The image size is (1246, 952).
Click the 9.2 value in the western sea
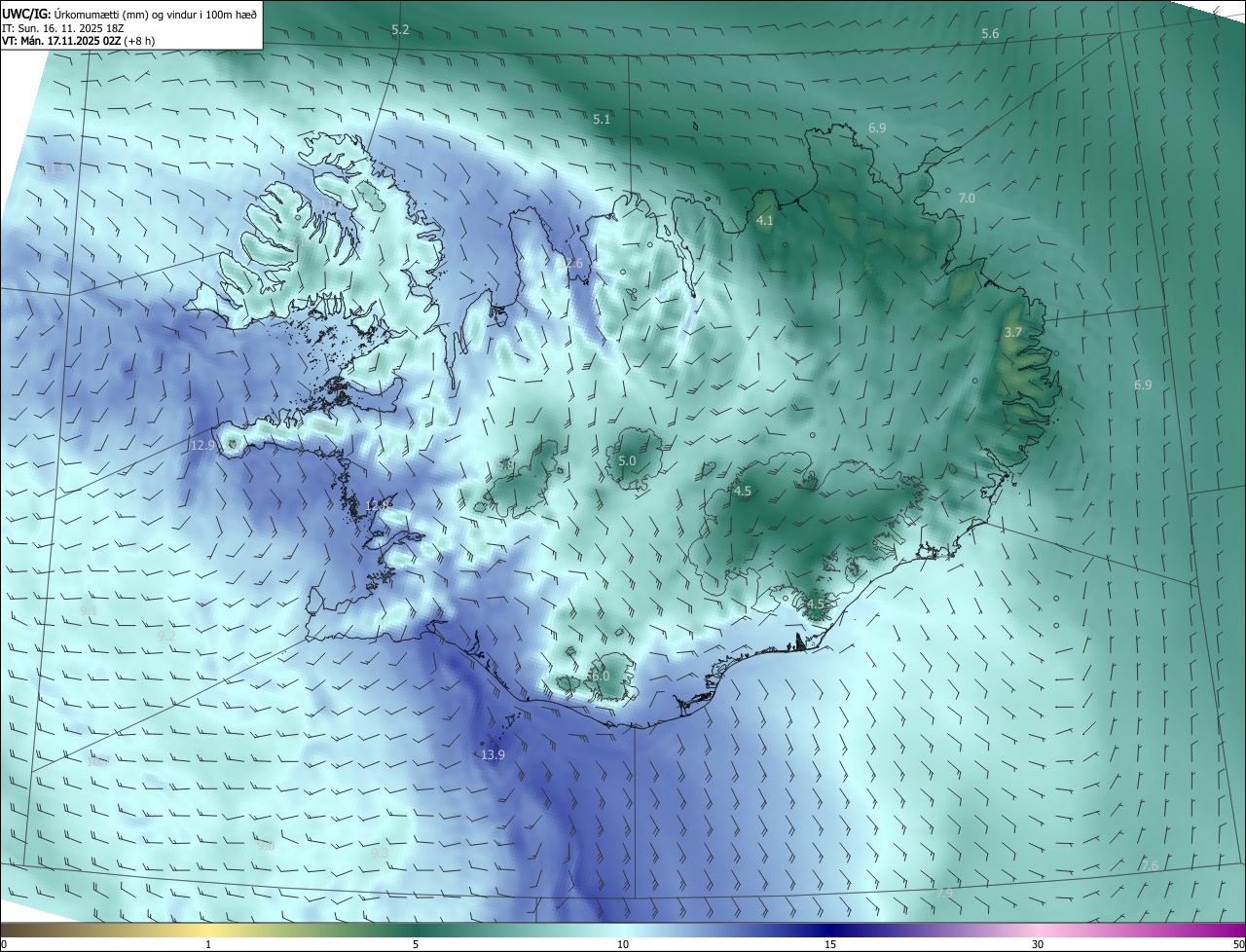[x=166, y=636]
